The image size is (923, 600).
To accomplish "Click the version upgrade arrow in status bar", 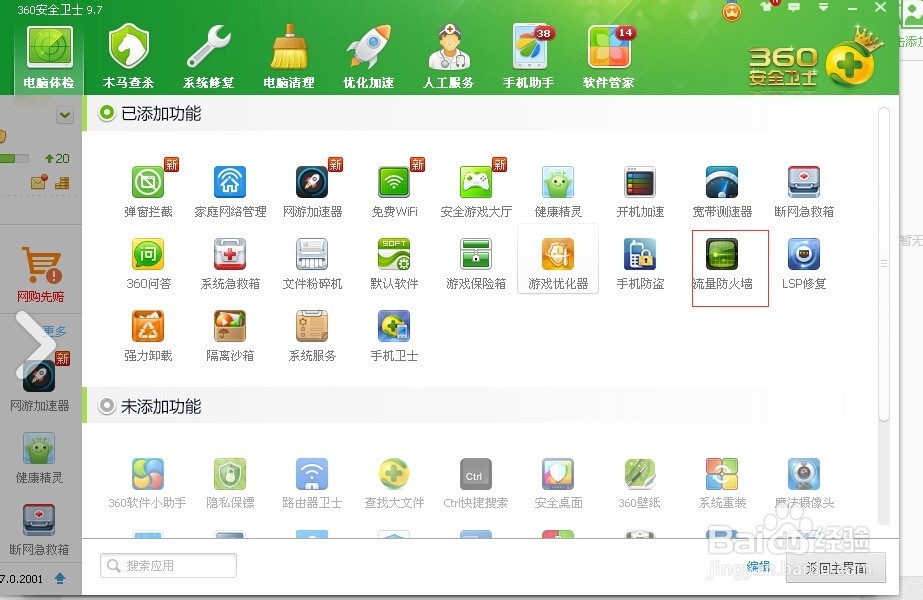I will [x=59, y=578].
